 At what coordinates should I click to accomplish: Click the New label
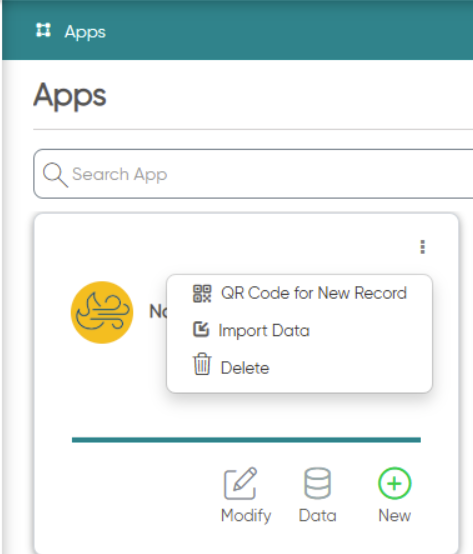pos(395,516)
